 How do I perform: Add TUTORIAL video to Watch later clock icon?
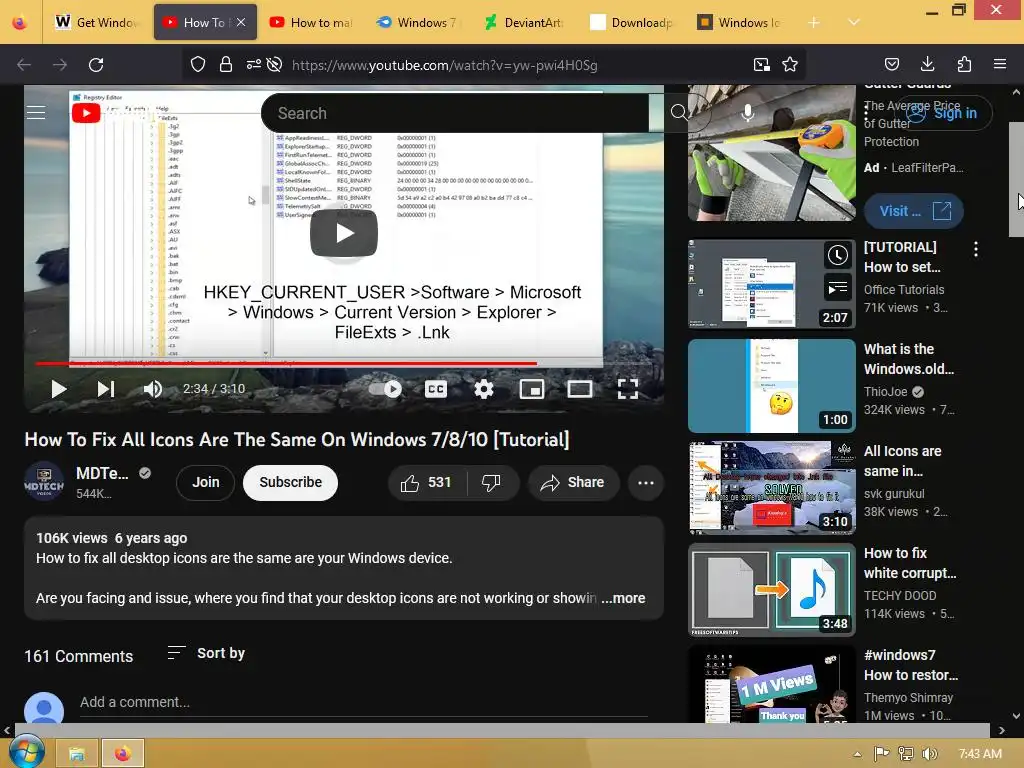tap(838, 255)
